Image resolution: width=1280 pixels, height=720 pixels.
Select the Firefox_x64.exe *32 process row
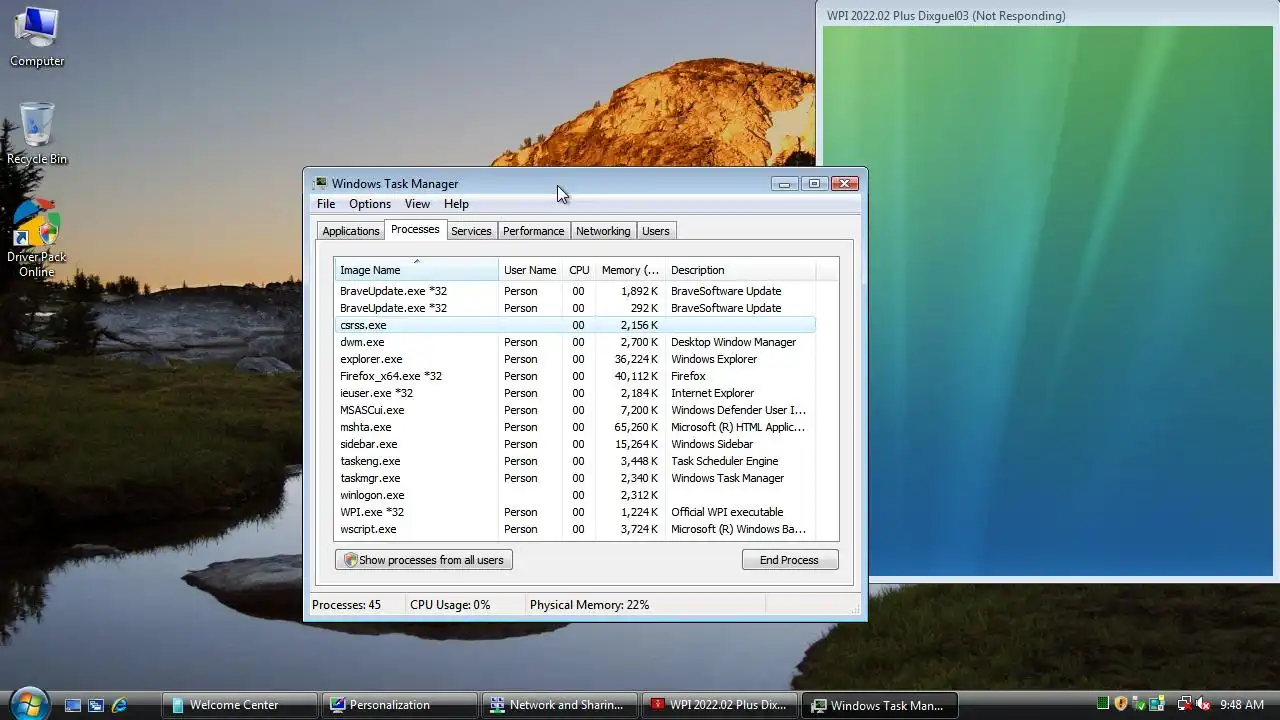[x=575, y=376]
